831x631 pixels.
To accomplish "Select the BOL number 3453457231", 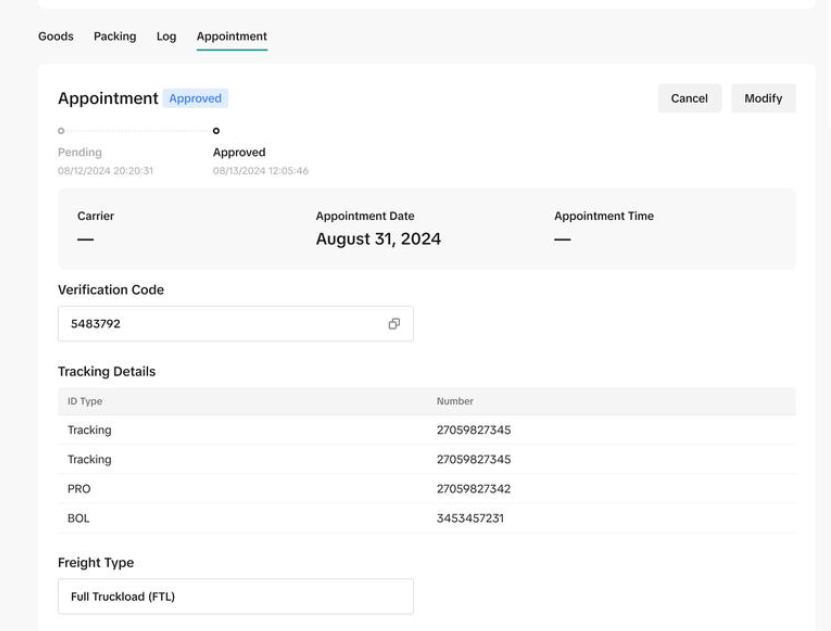I will pos(470,518).
